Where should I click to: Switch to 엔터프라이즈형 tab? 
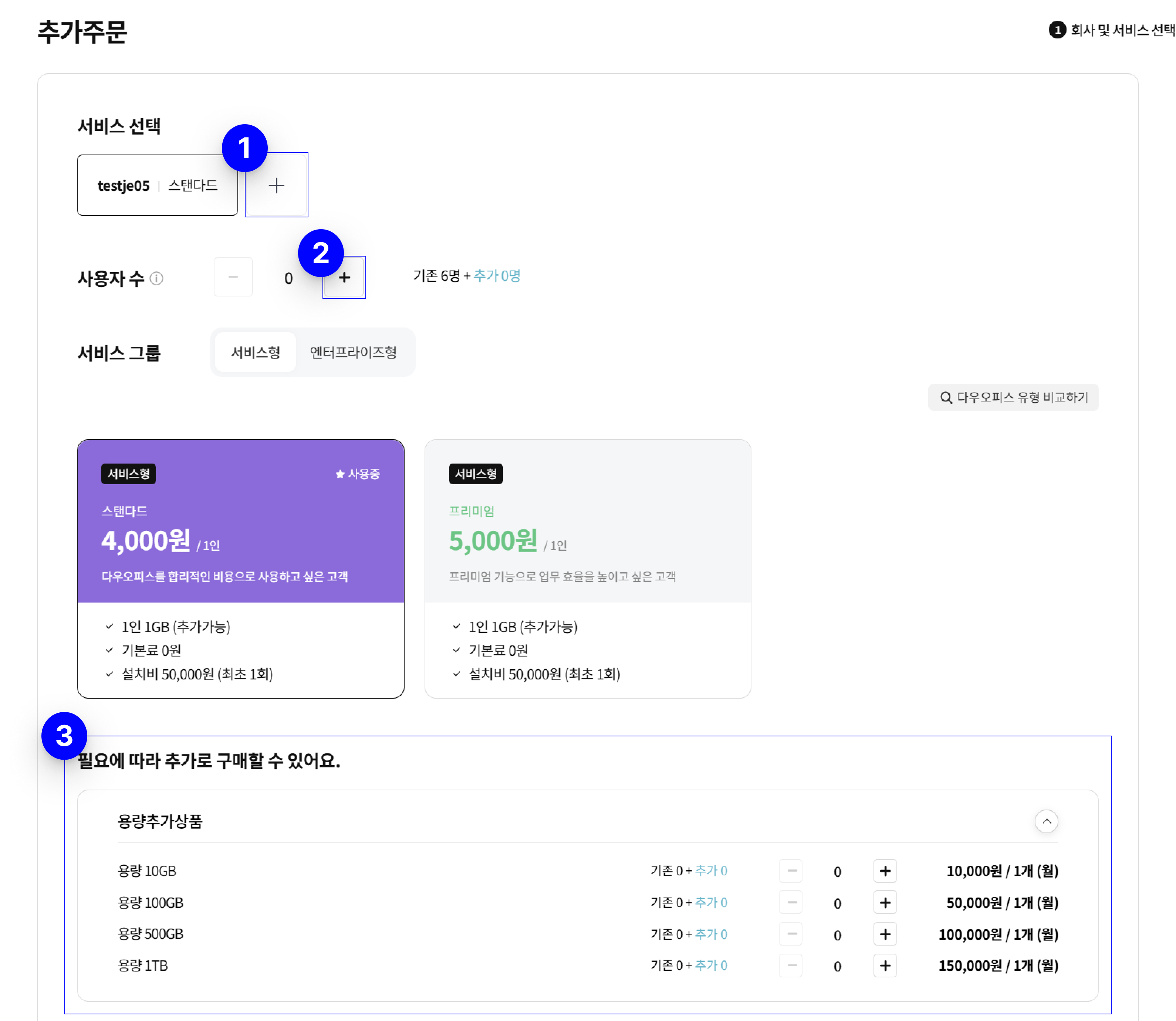point(354,352)
